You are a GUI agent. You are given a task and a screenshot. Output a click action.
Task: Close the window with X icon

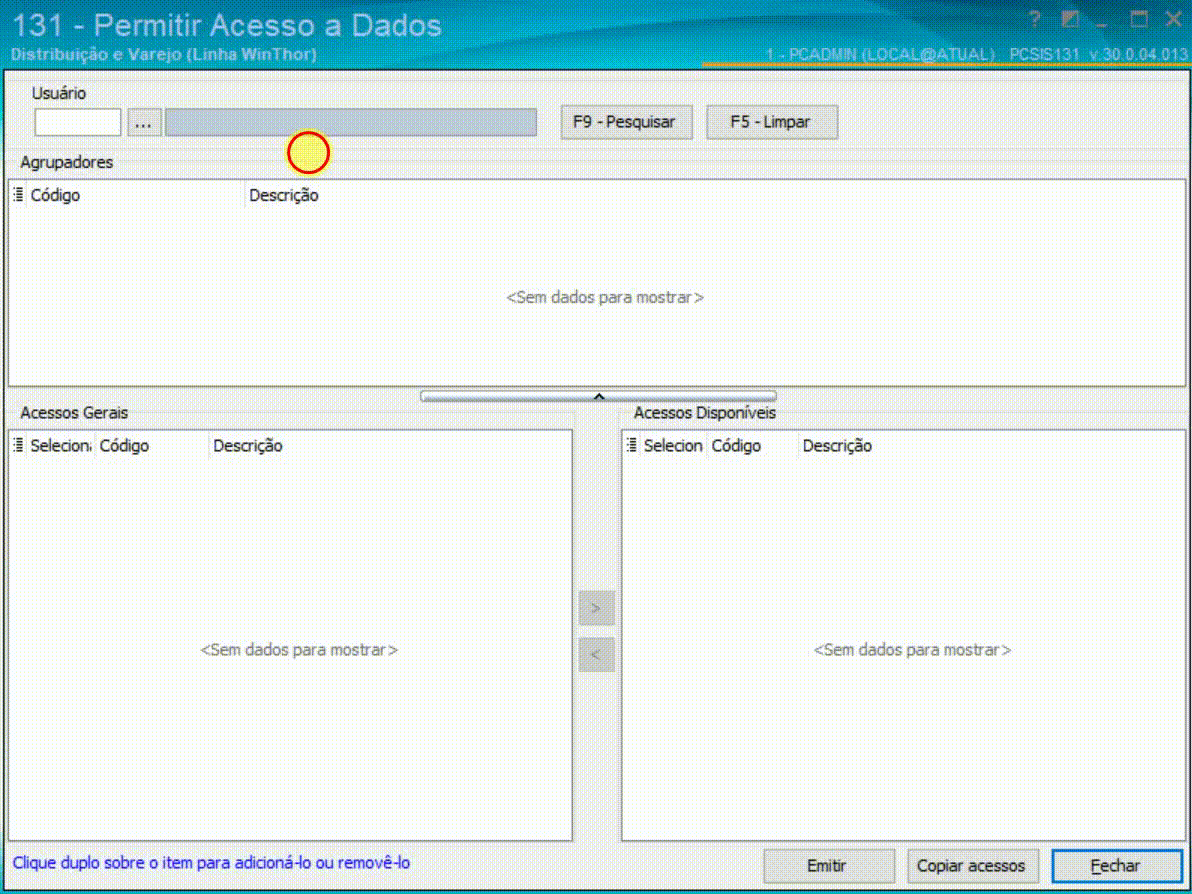point(1173,21)
